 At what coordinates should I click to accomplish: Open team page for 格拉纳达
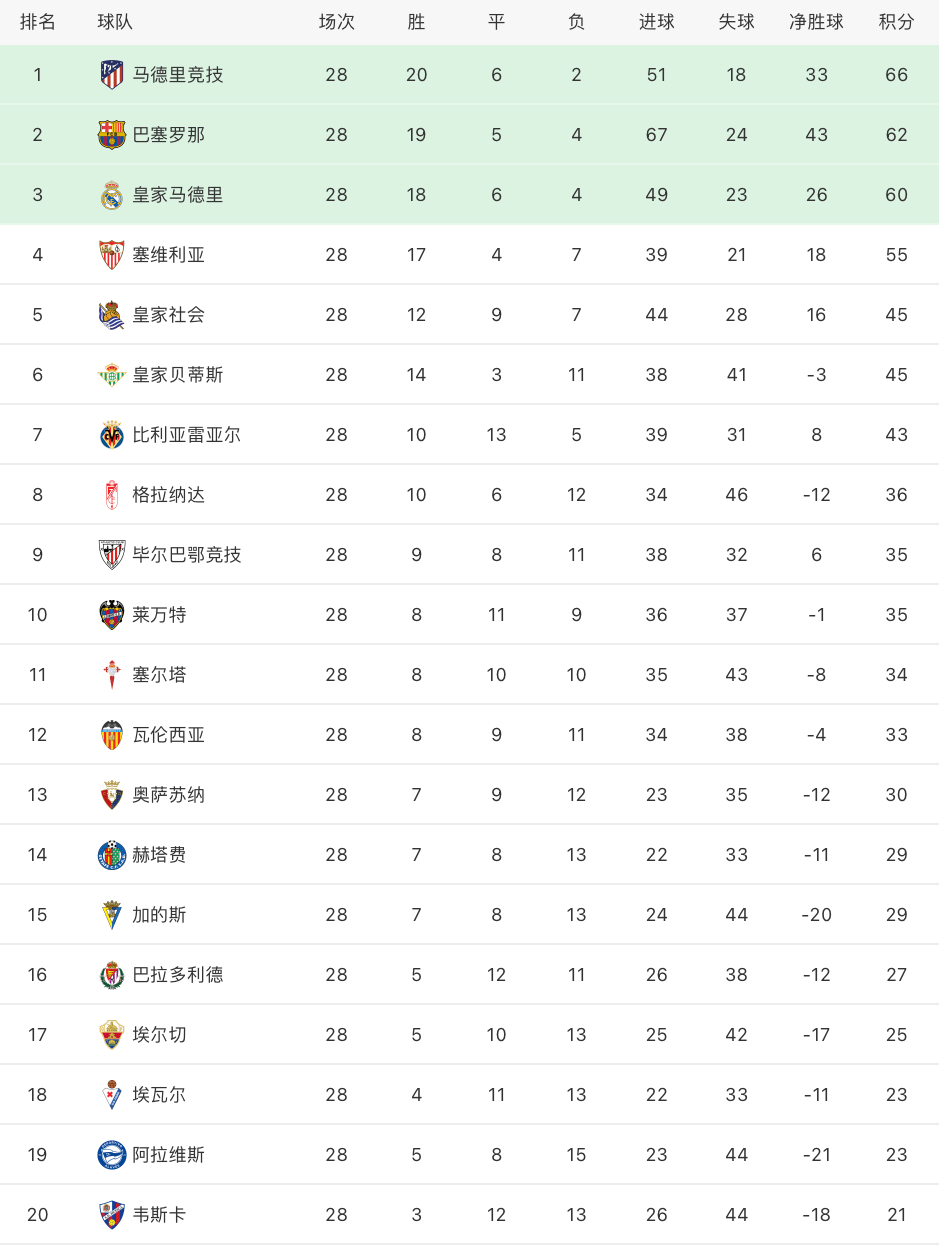click(169, 494)
